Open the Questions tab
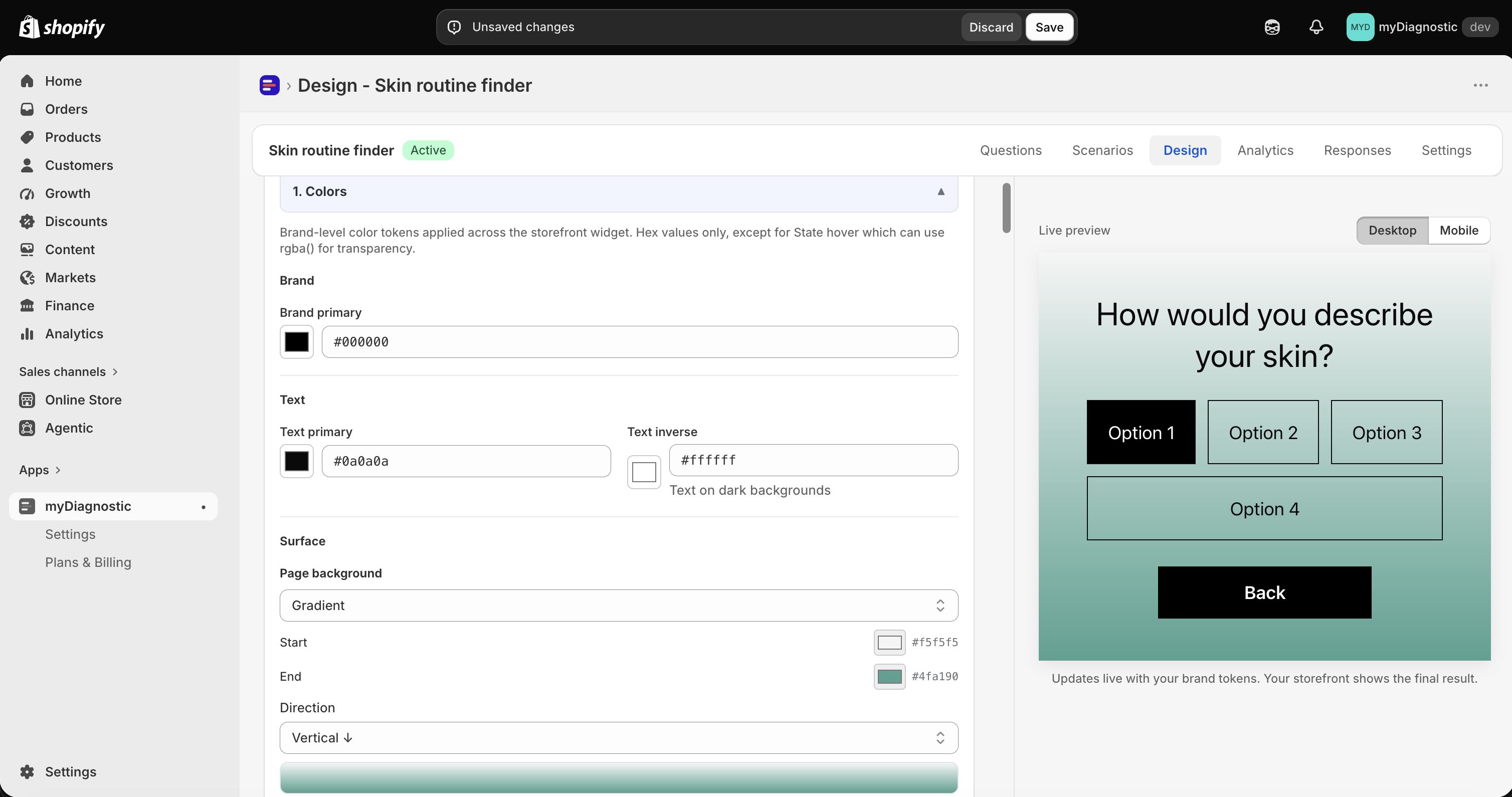This screenshot has width=1512, height=797. click(1011, 150)
